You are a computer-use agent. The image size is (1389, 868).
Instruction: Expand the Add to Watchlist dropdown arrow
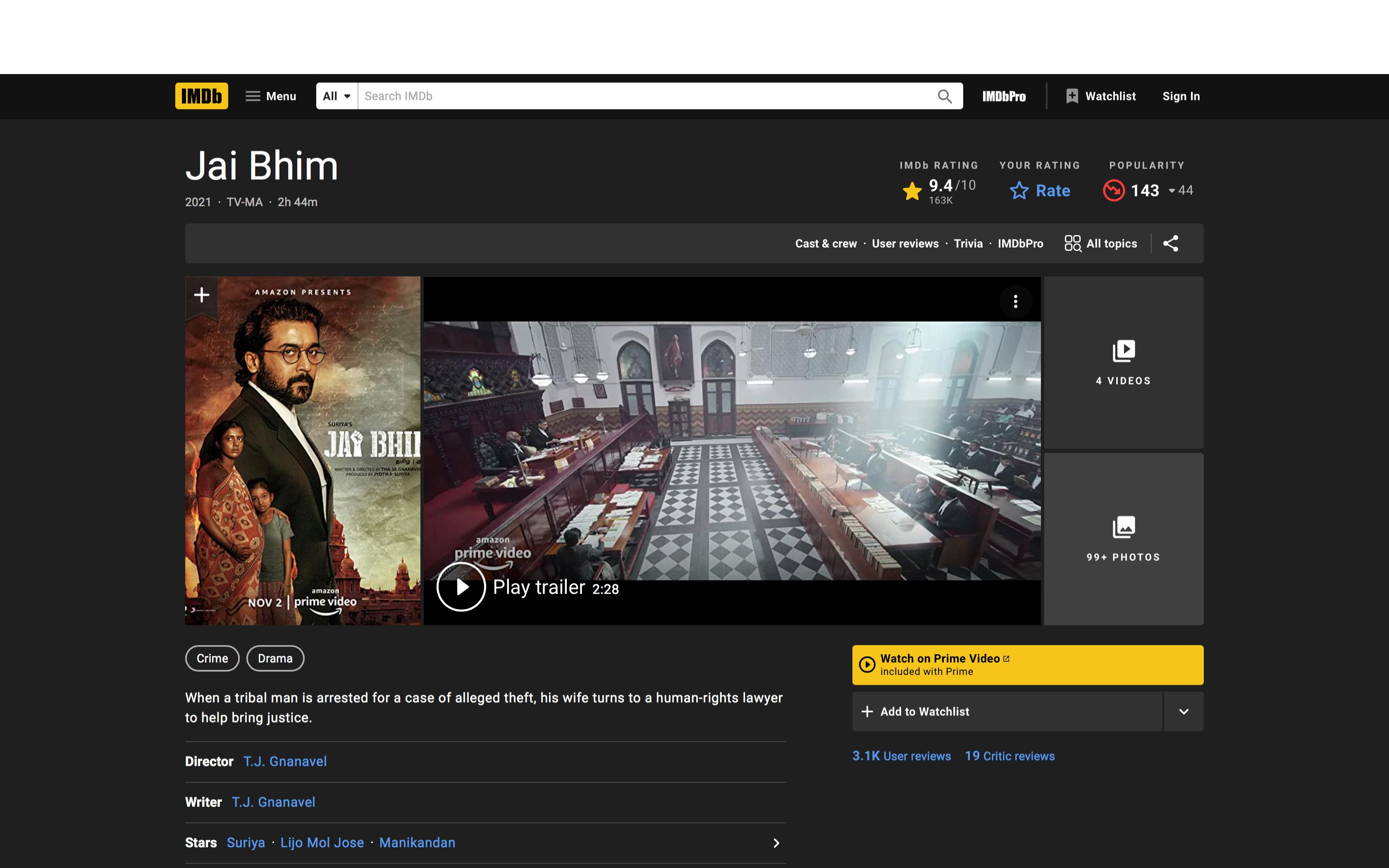click(1183, 711)
